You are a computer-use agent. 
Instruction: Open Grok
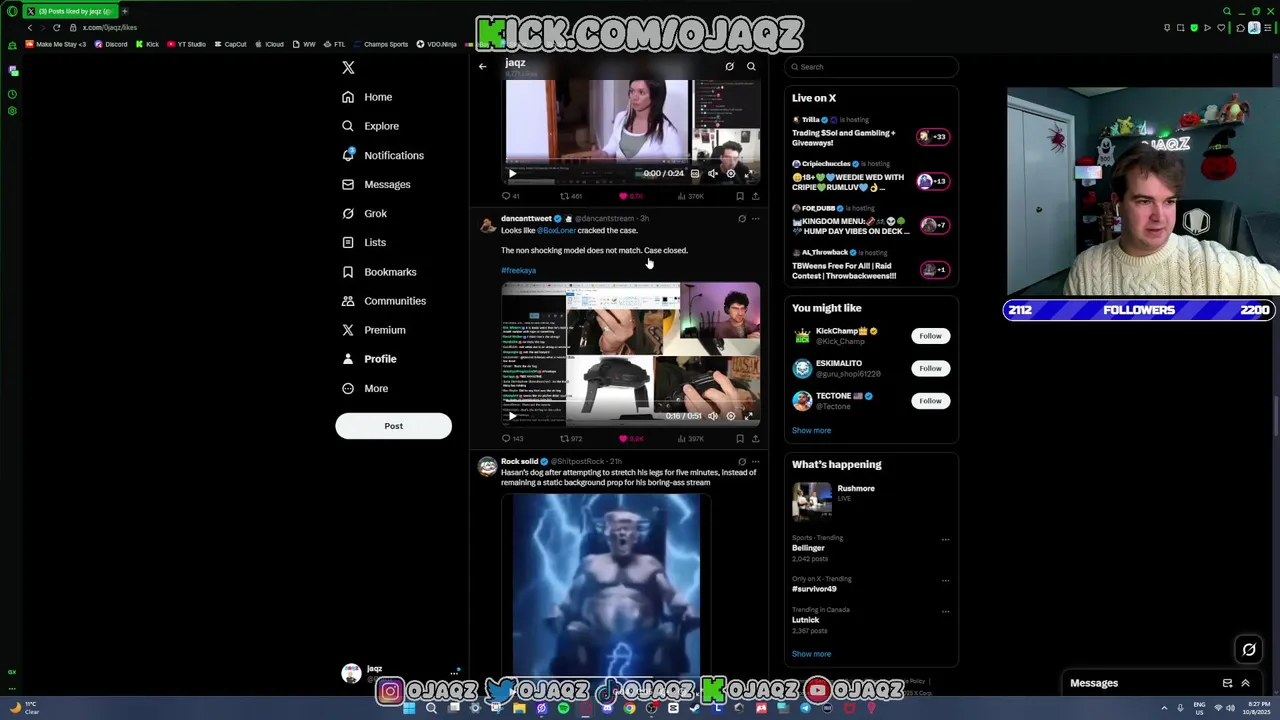click(x=364, y=213)
